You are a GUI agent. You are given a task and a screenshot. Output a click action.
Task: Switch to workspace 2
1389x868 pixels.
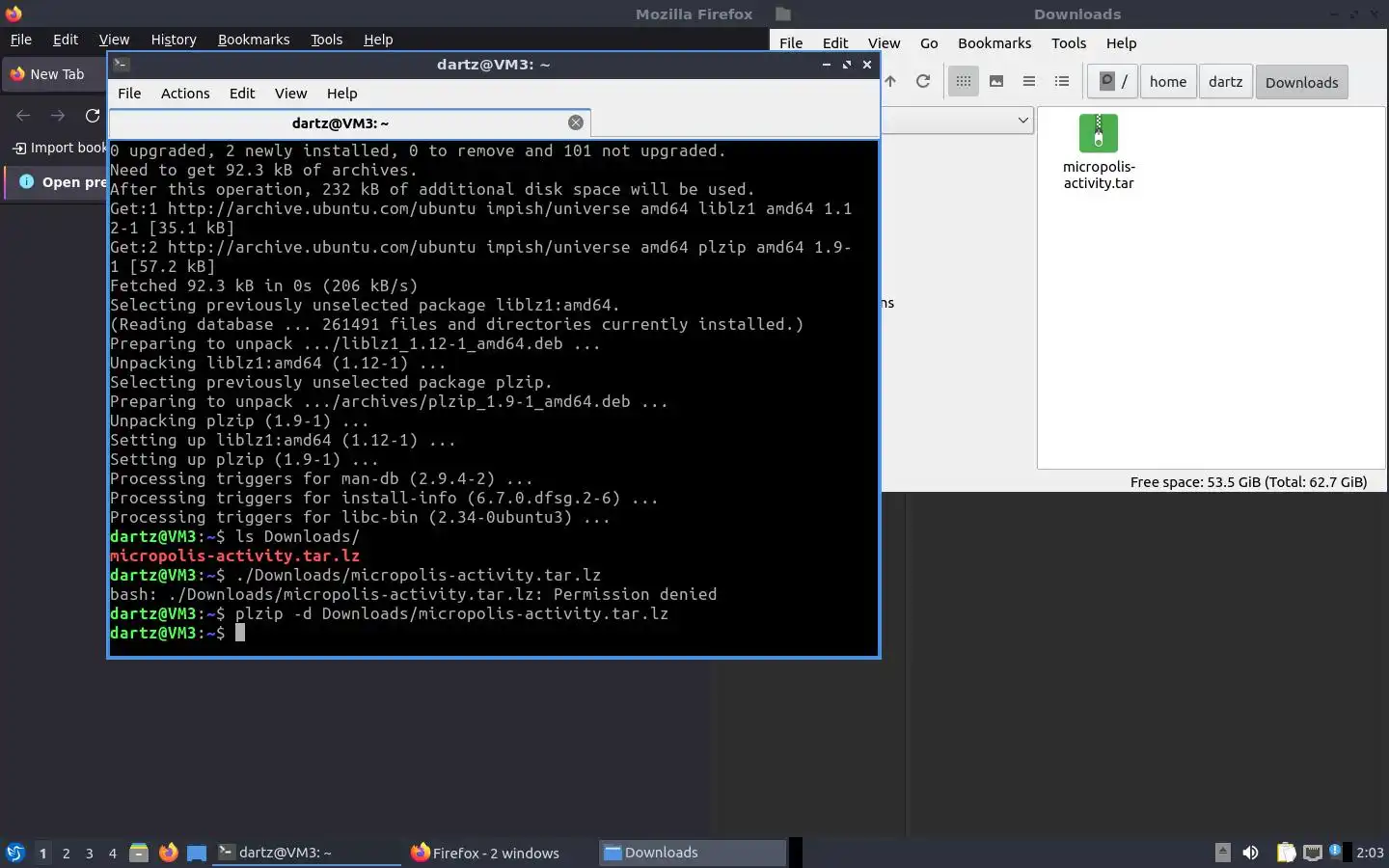66,854
